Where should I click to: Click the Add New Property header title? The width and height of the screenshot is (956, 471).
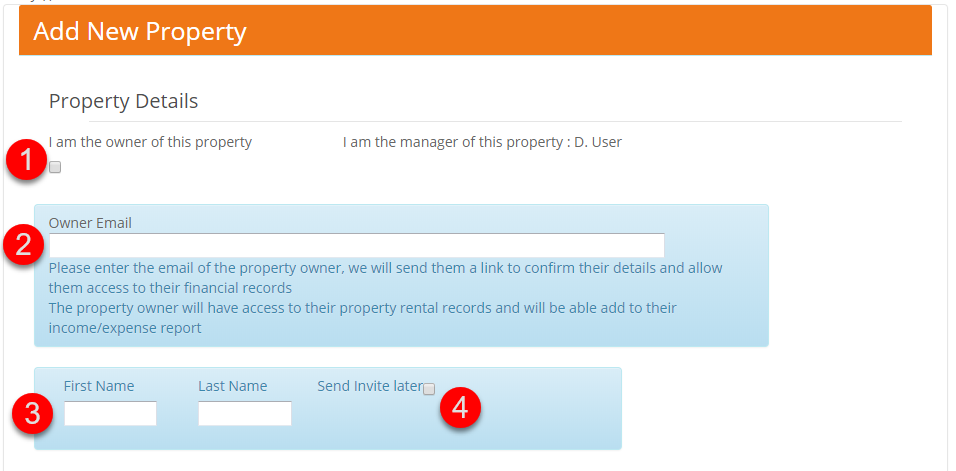point(140,31)
